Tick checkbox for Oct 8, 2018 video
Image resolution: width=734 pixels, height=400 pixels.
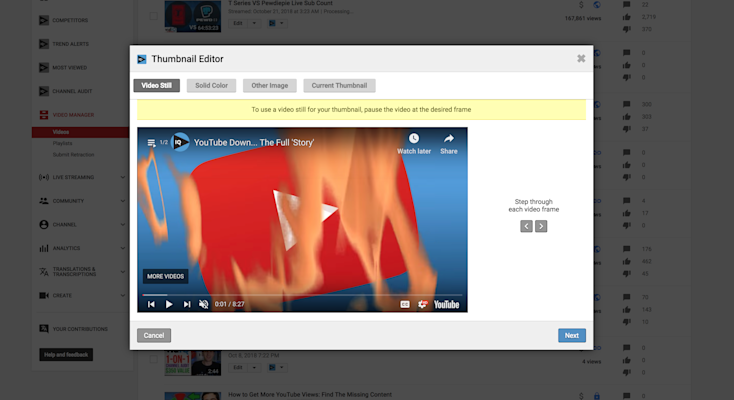point(153,359)
